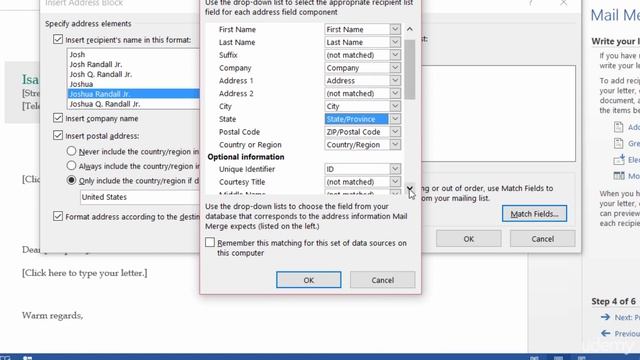640x360 pixels.
Task: Open the State/Province dropdown
Action: point(395,119)
